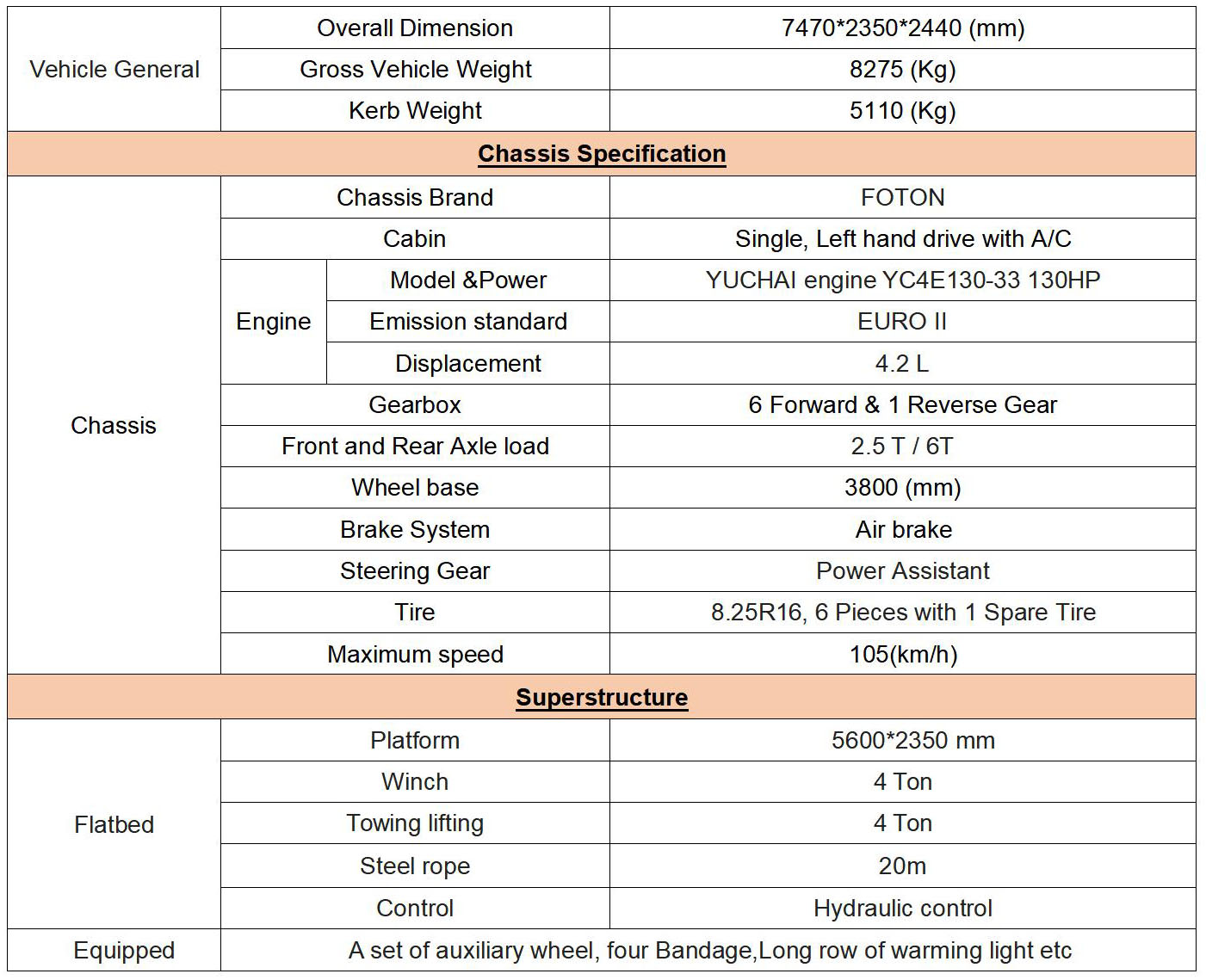Select the Tire specification cell
This screenshot has height=980, width=1206.
coord(903,612)
